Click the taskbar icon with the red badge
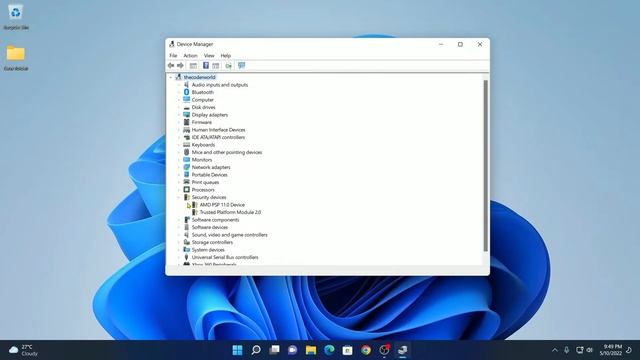 (x=384, y=350)
